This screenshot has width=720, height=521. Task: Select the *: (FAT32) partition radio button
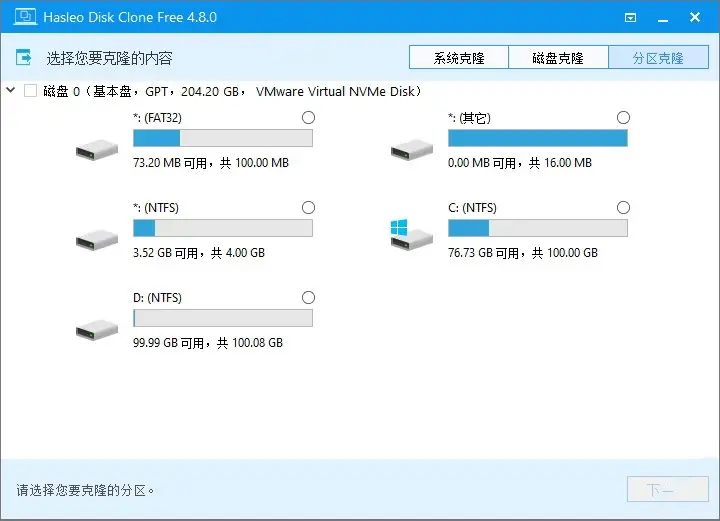[309, 118]
